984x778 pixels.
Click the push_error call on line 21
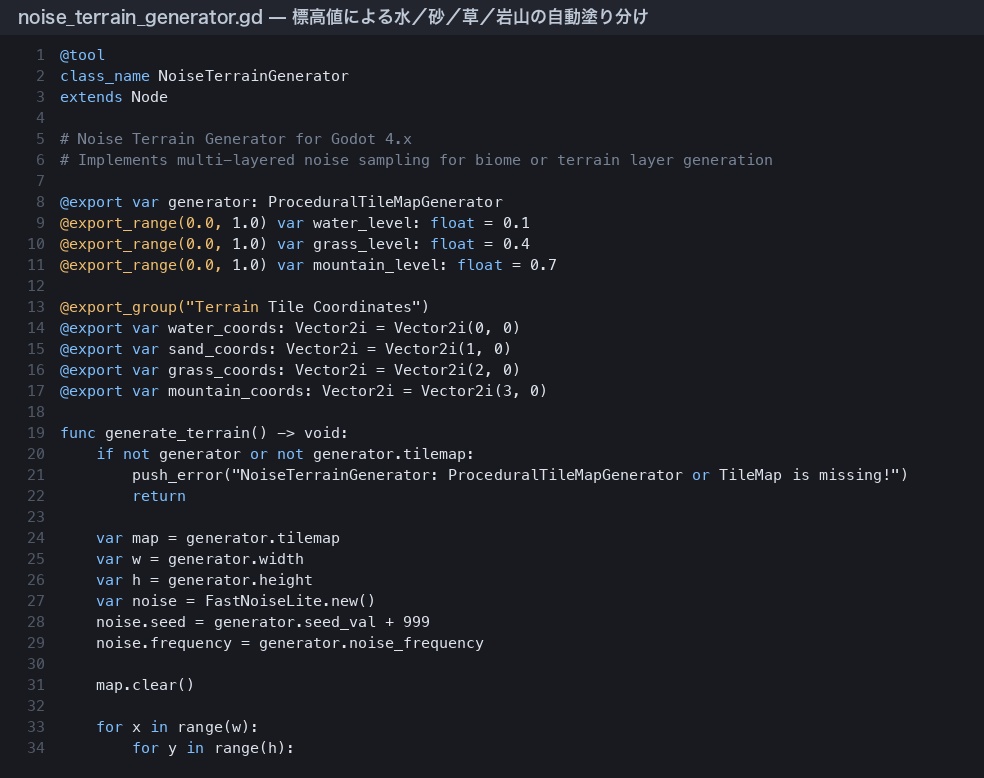(520, 475)
